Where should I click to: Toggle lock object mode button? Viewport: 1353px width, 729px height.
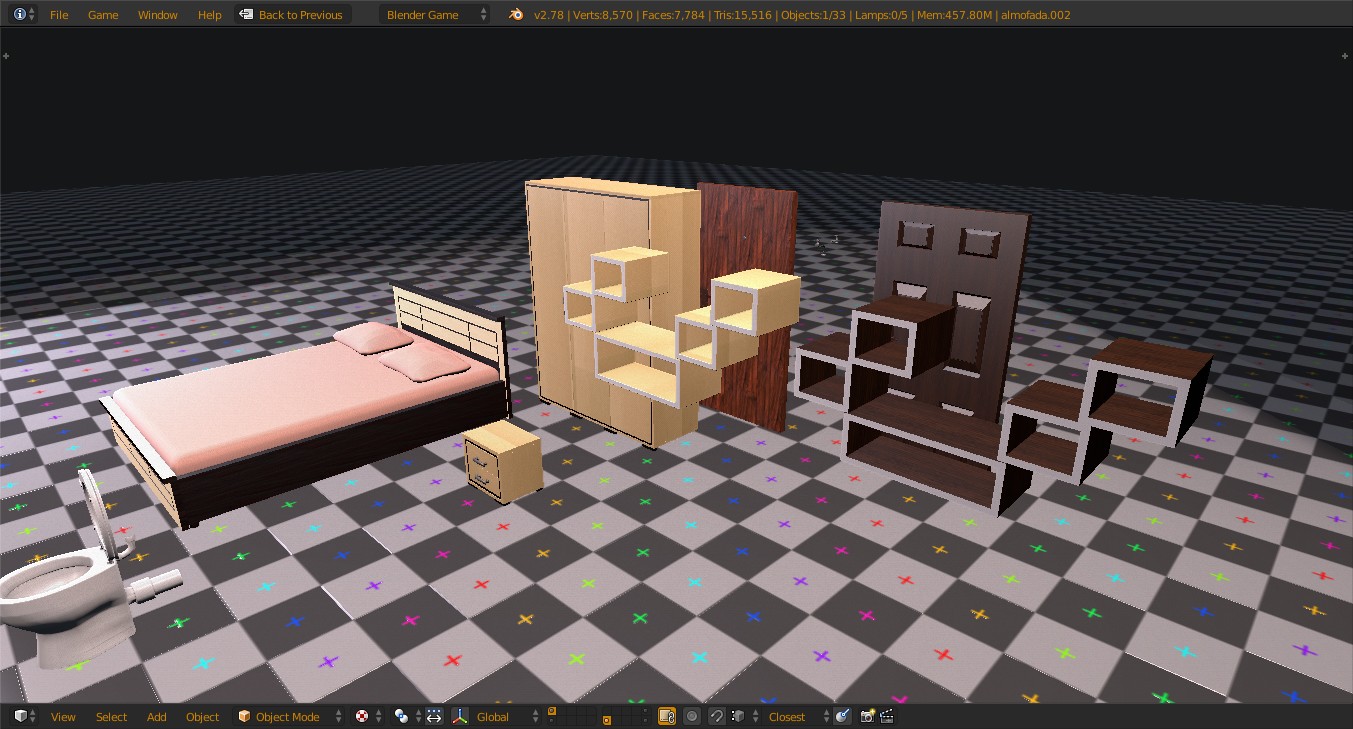(667, 716)
